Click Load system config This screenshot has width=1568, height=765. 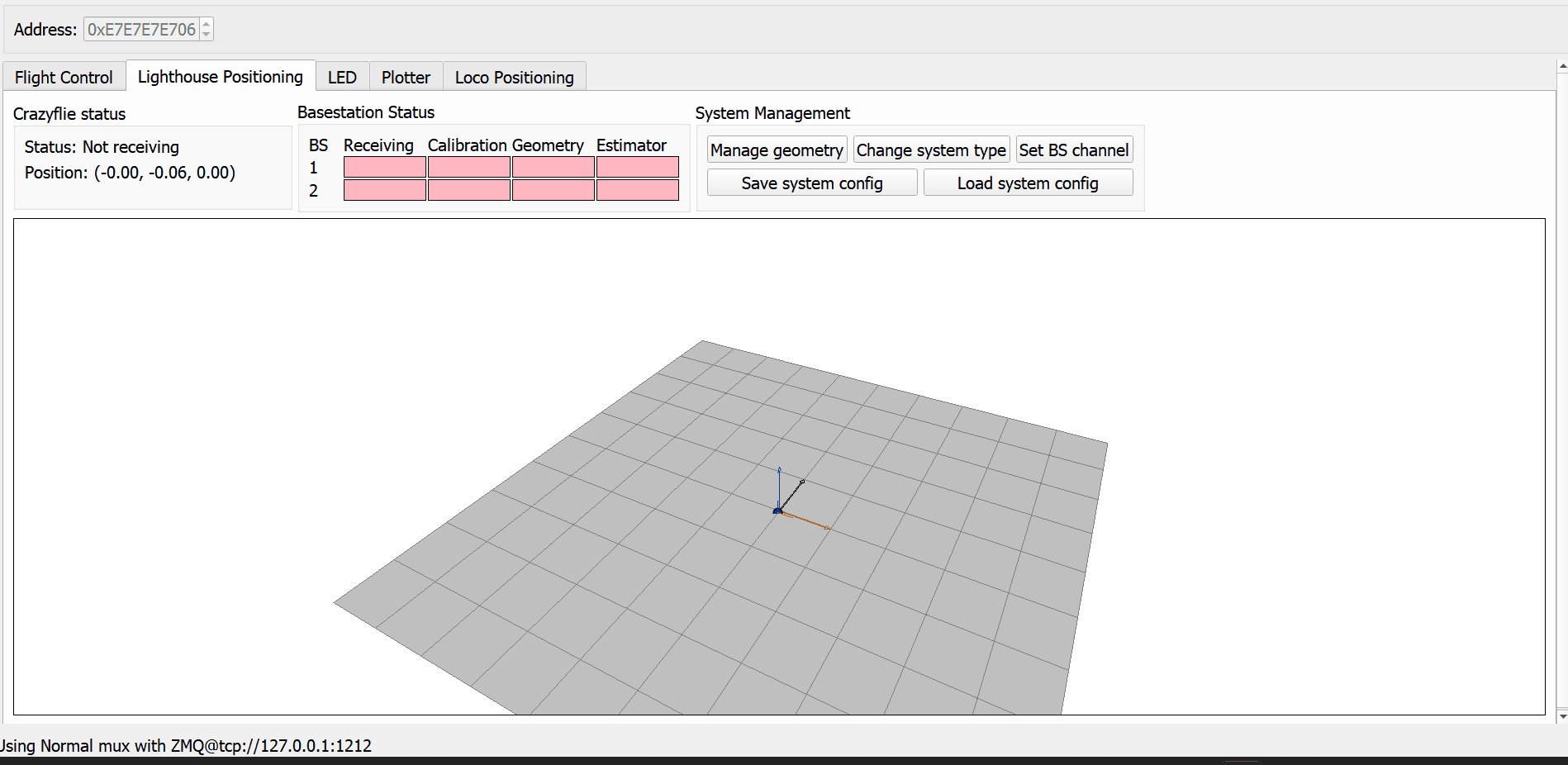click(x=1027, y=183)
